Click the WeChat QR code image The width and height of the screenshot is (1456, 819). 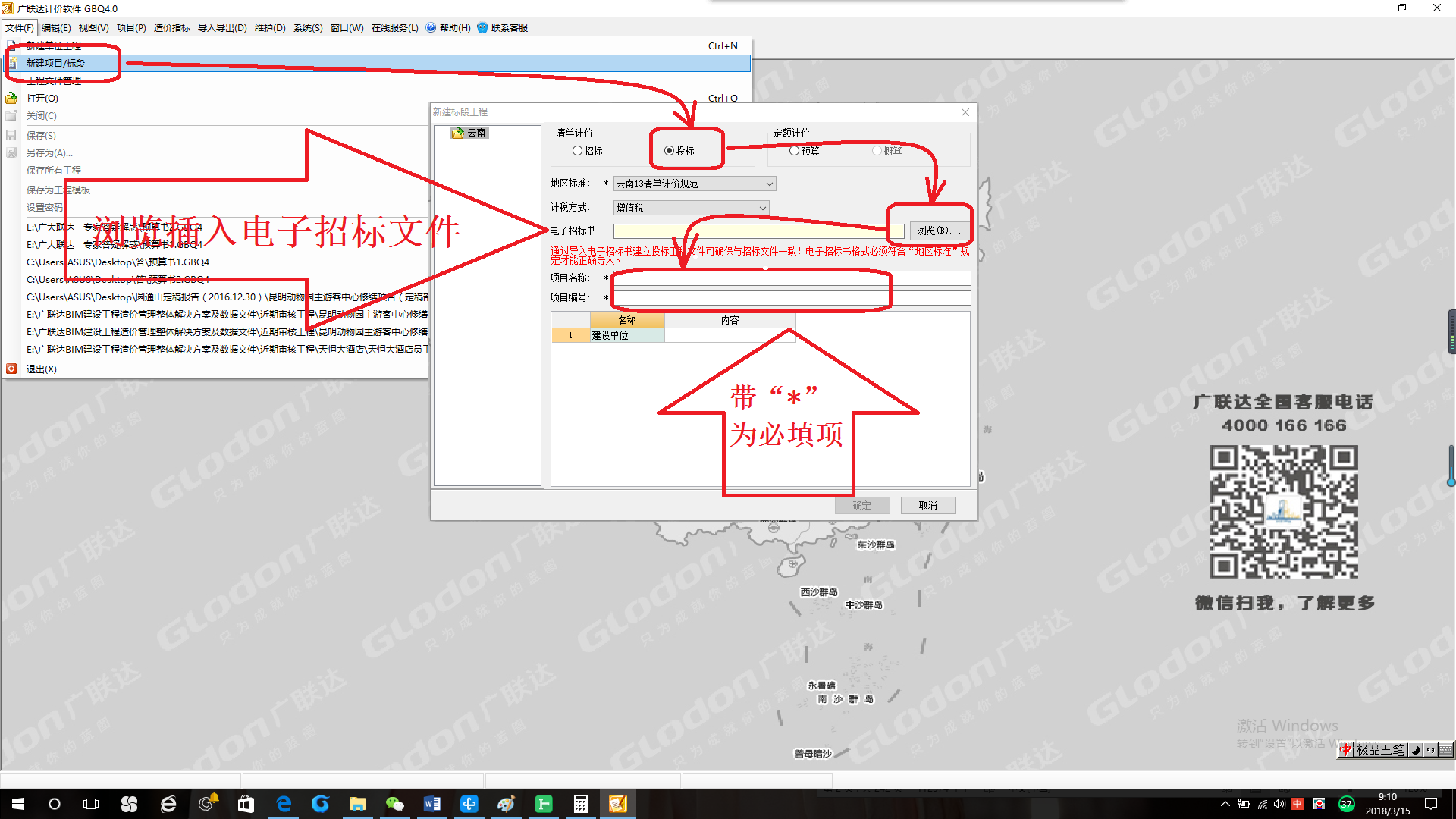[1284, 513]
